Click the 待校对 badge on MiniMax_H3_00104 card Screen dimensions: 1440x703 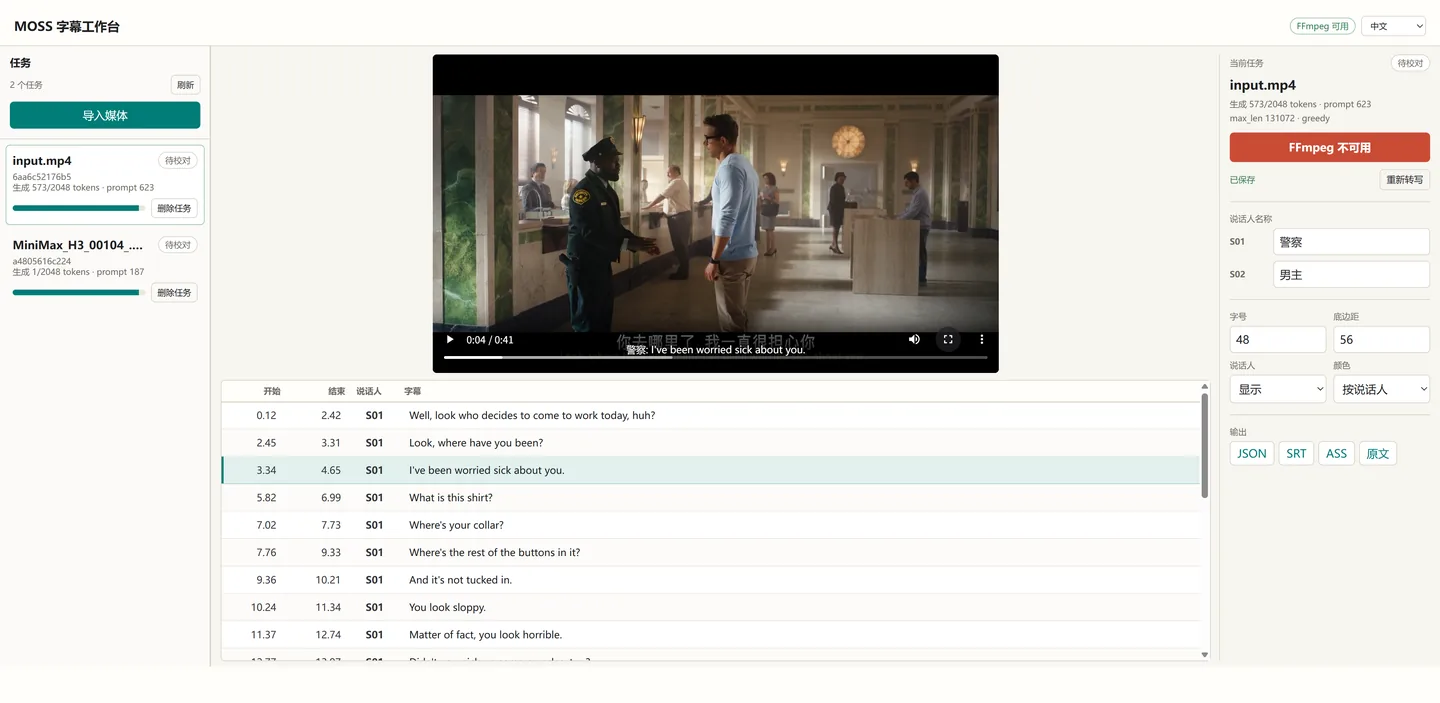tap(178, 245)
